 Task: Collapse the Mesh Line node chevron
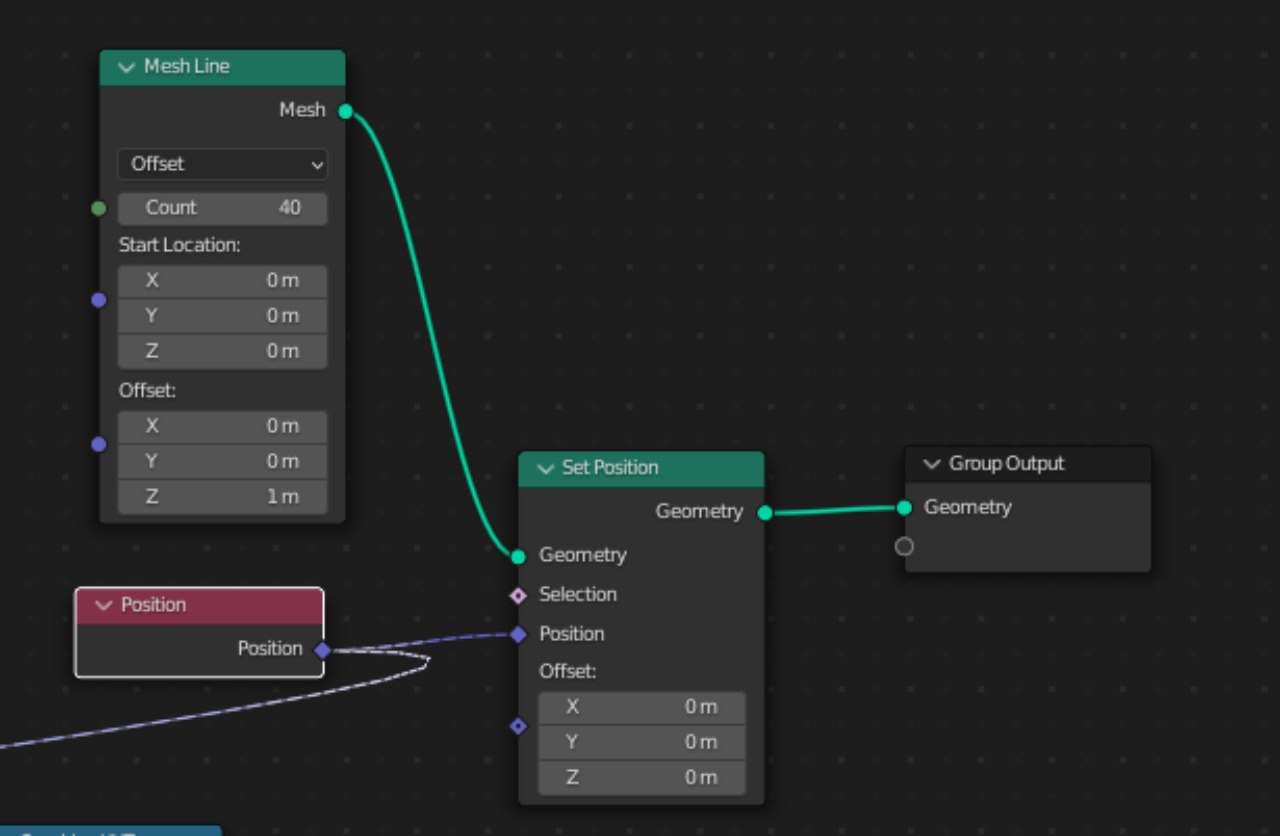126,67
